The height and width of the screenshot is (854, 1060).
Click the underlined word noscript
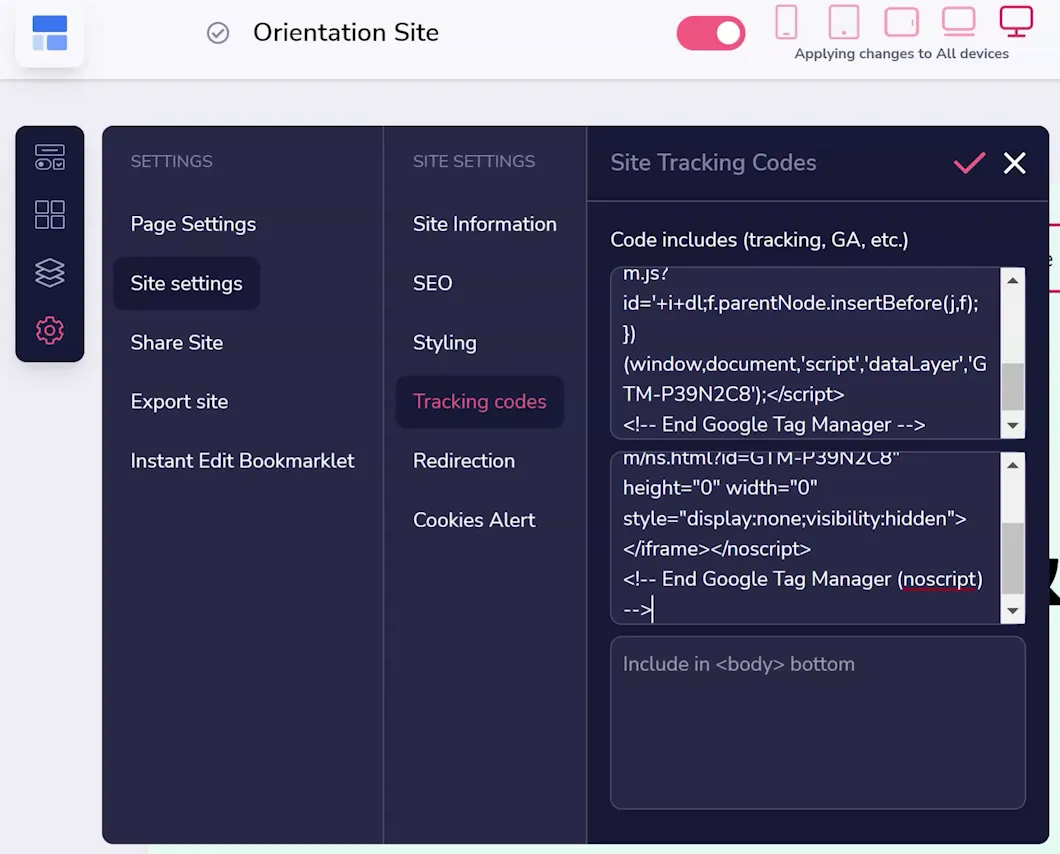coord(940,579)
